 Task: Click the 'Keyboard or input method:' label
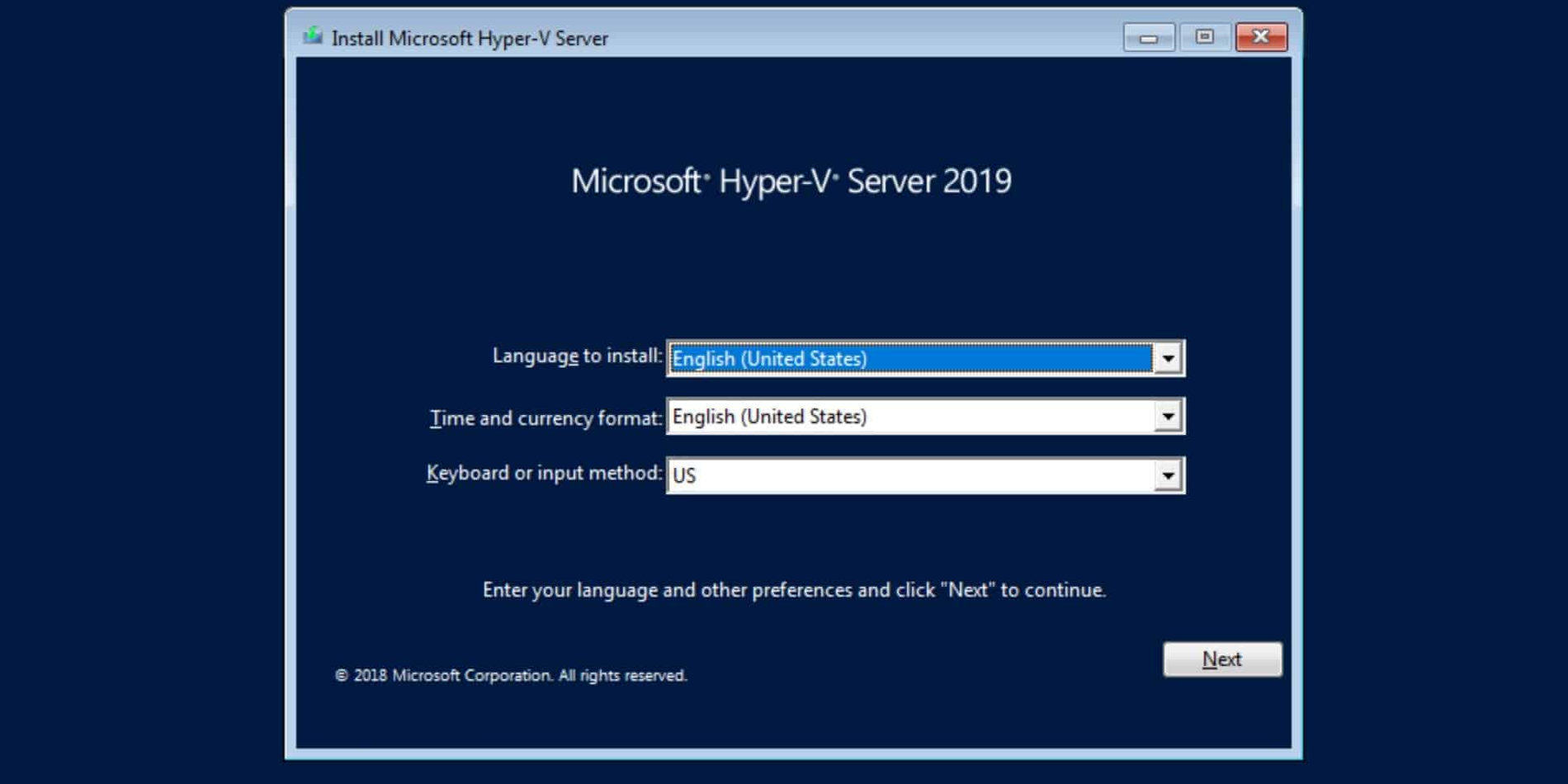[x=544, y=473]
